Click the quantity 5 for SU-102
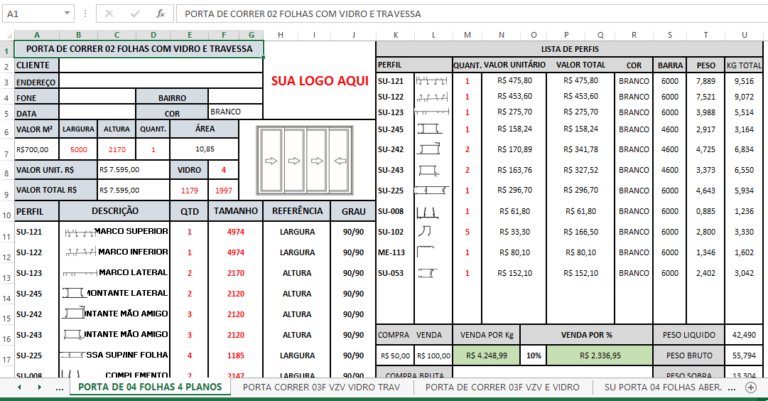 coord(467,232)
